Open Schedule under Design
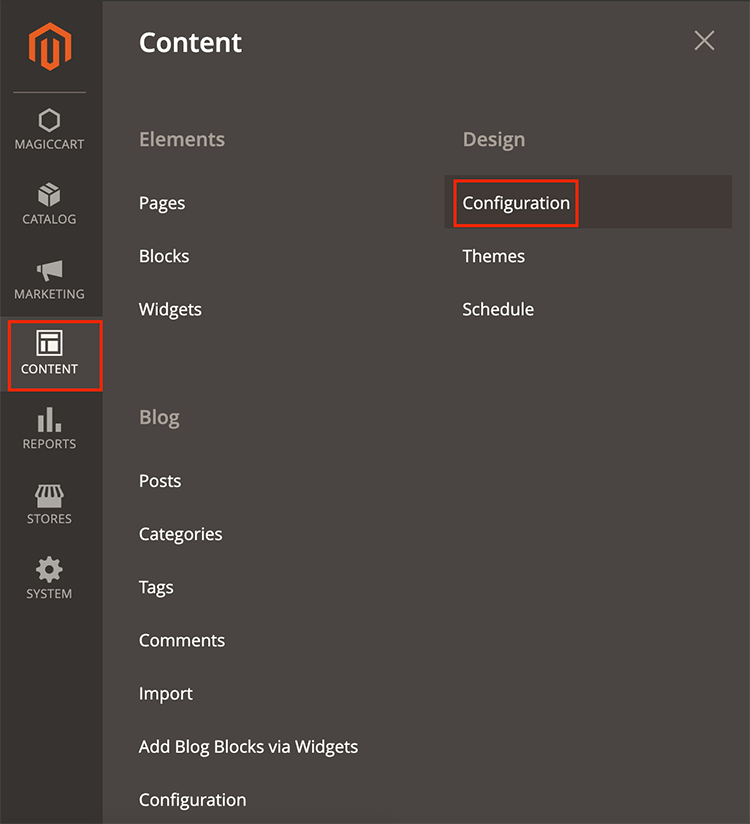This screenshot has width=750, height=824. pyautogui.click(x=498, y=309)
